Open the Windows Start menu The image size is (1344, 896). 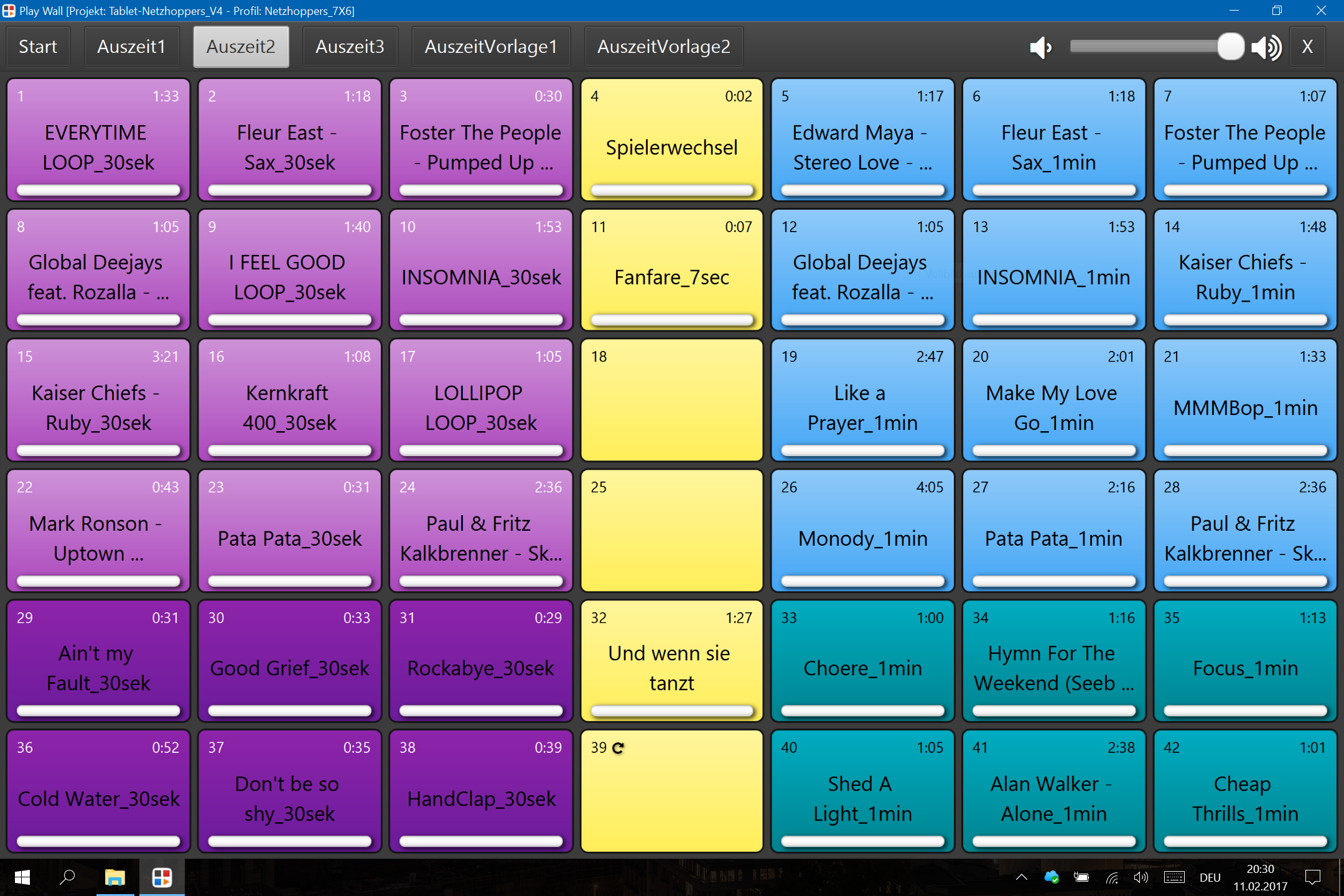[22, 877]
